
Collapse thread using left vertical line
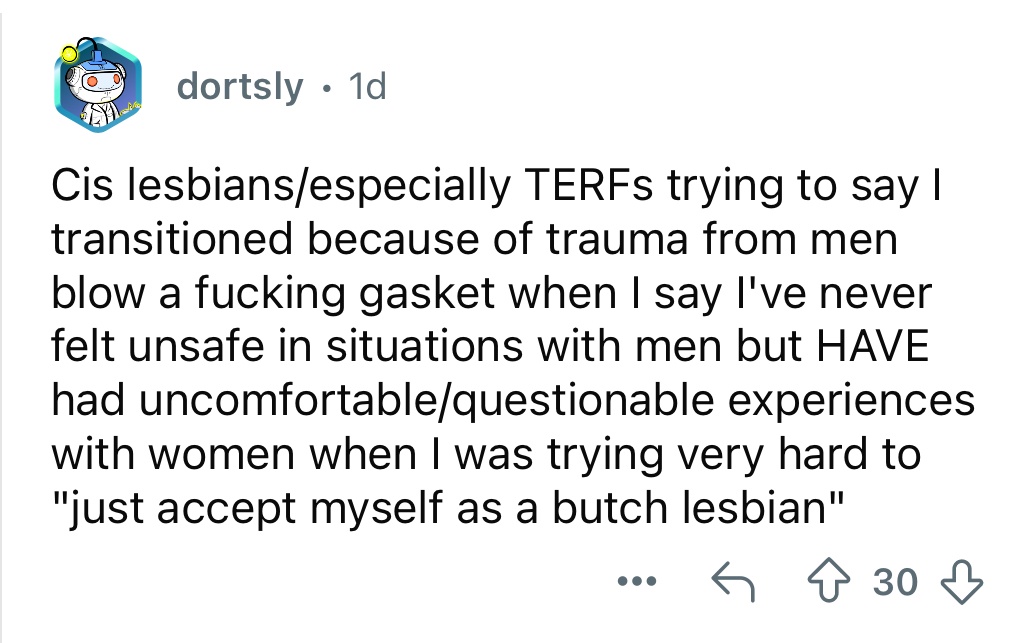tap(1, 321)
